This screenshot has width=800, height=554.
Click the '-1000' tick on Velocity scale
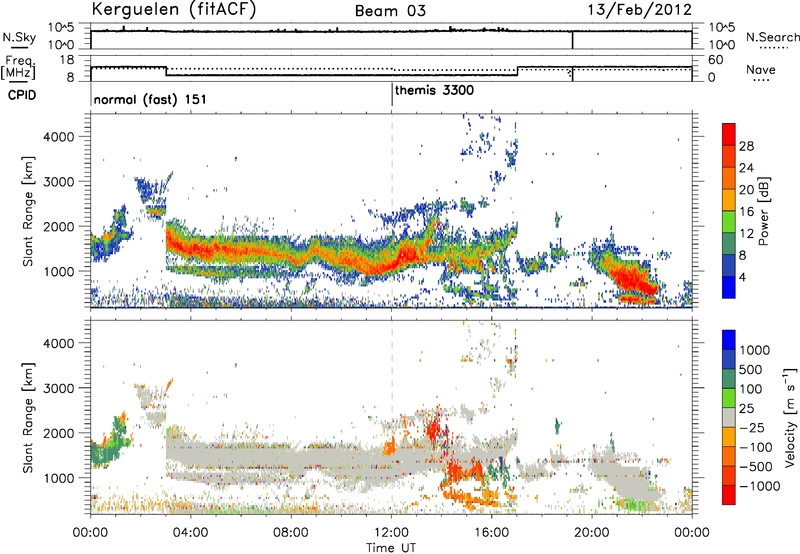click(759, 486)
